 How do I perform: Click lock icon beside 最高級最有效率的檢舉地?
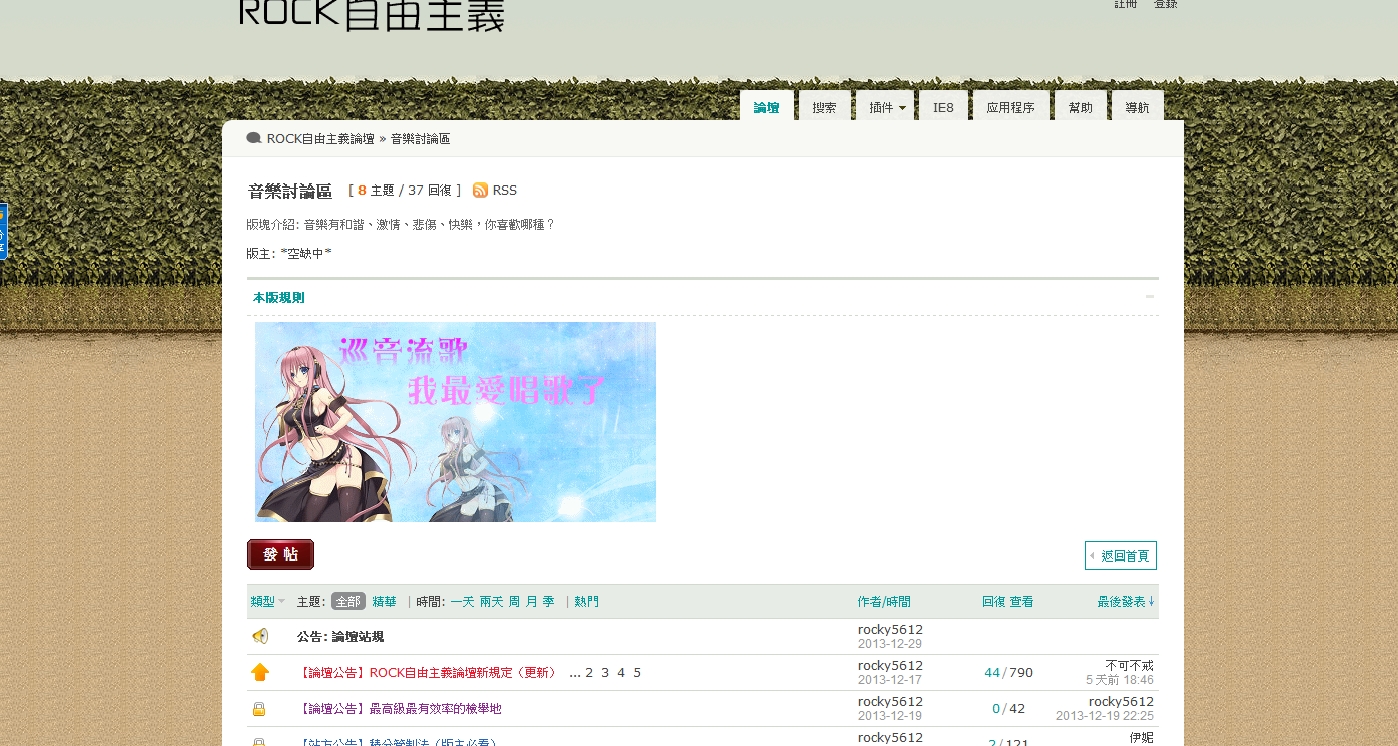tap(259, 709)
